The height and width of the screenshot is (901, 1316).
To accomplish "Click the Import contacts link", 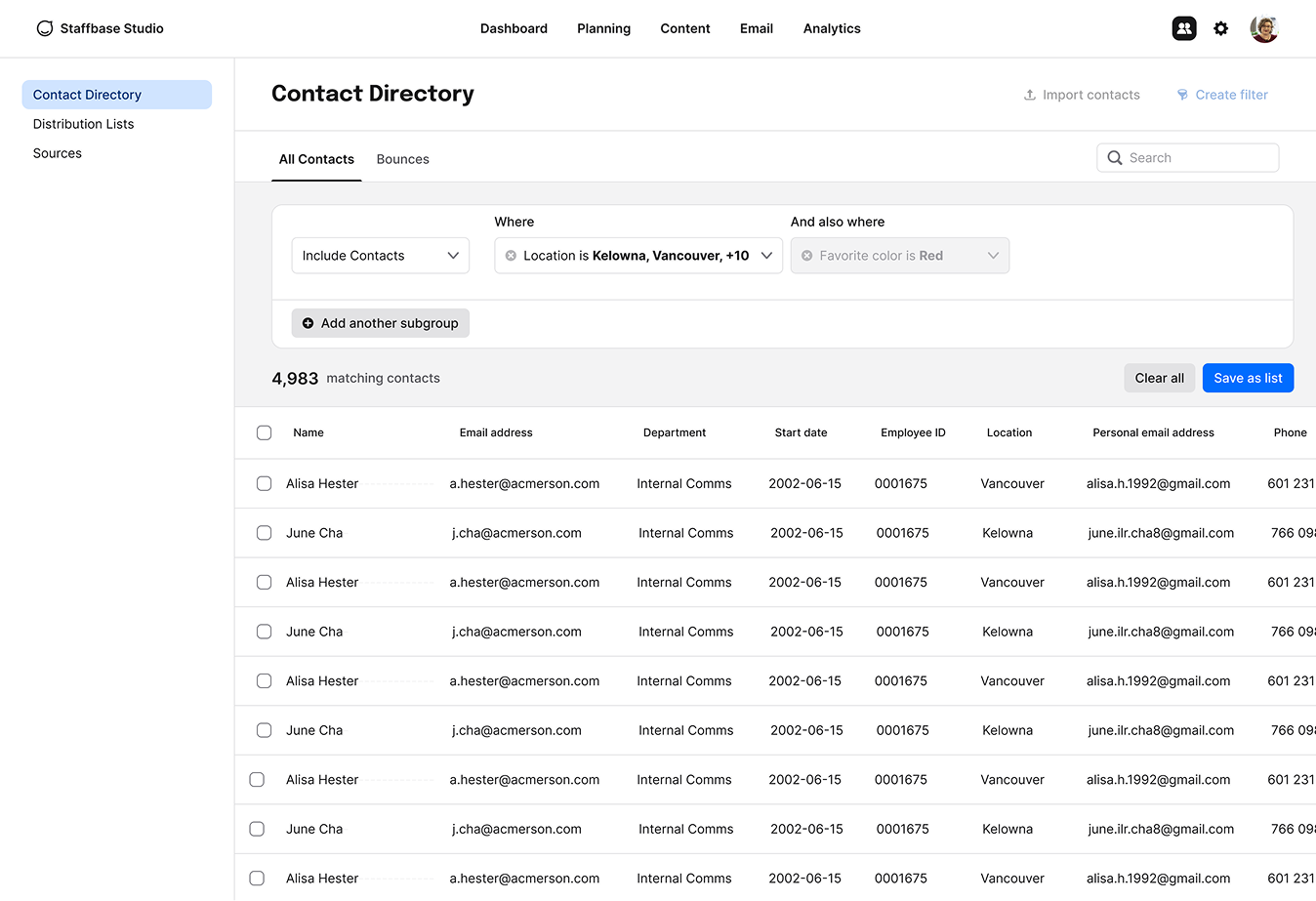I will [1082, 95].
